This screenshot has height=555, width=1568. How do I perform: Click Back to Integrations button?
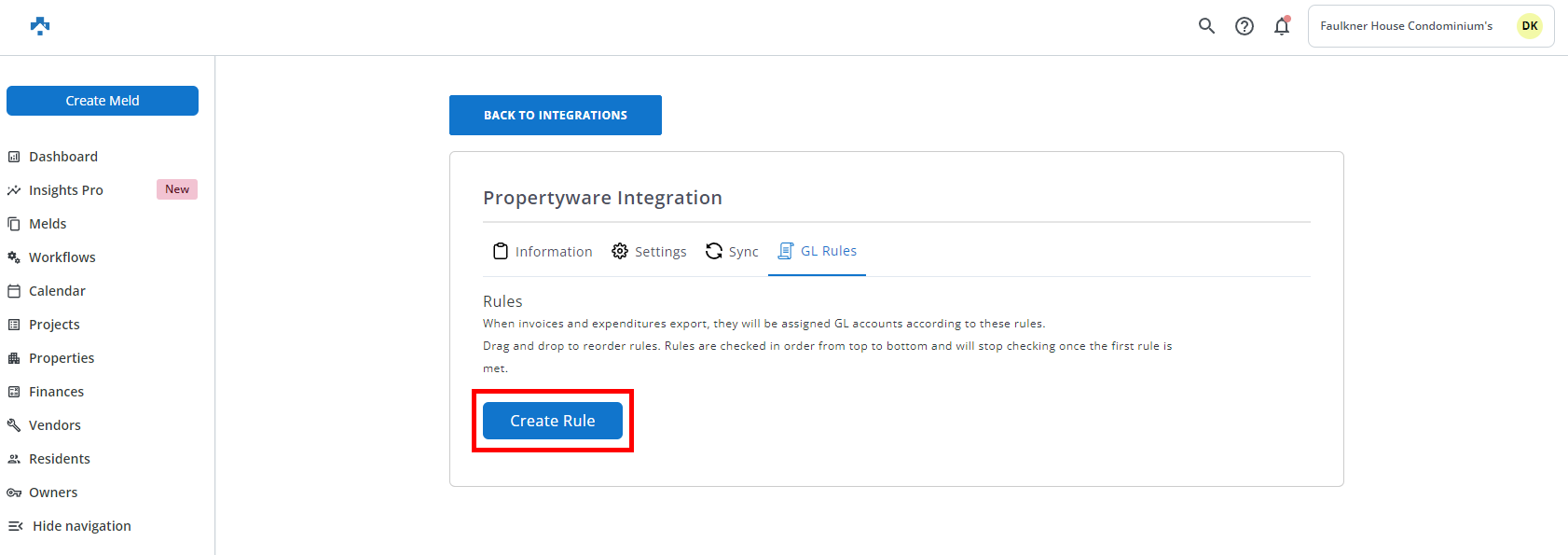[x=556, y=116]
